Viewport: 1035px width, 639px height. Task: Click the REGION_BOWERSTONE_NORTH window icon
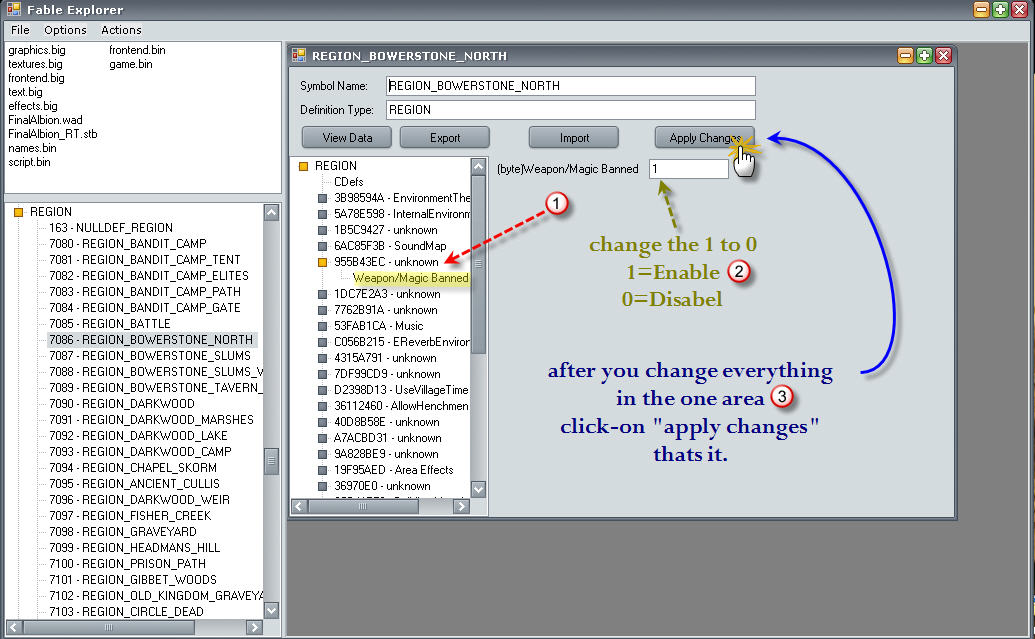coord(299,56)
